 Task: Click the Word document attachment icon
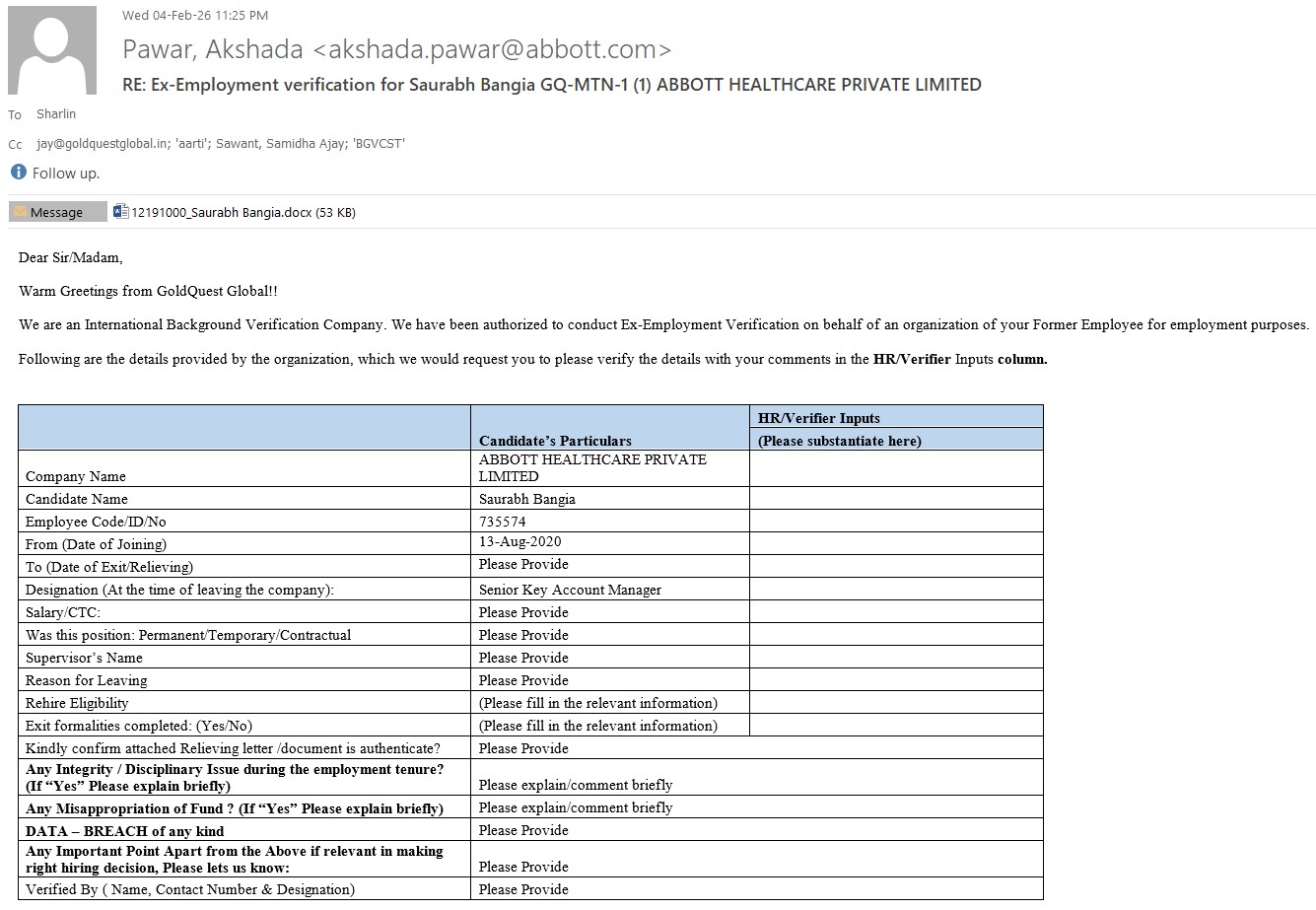(x=121, y=212)
